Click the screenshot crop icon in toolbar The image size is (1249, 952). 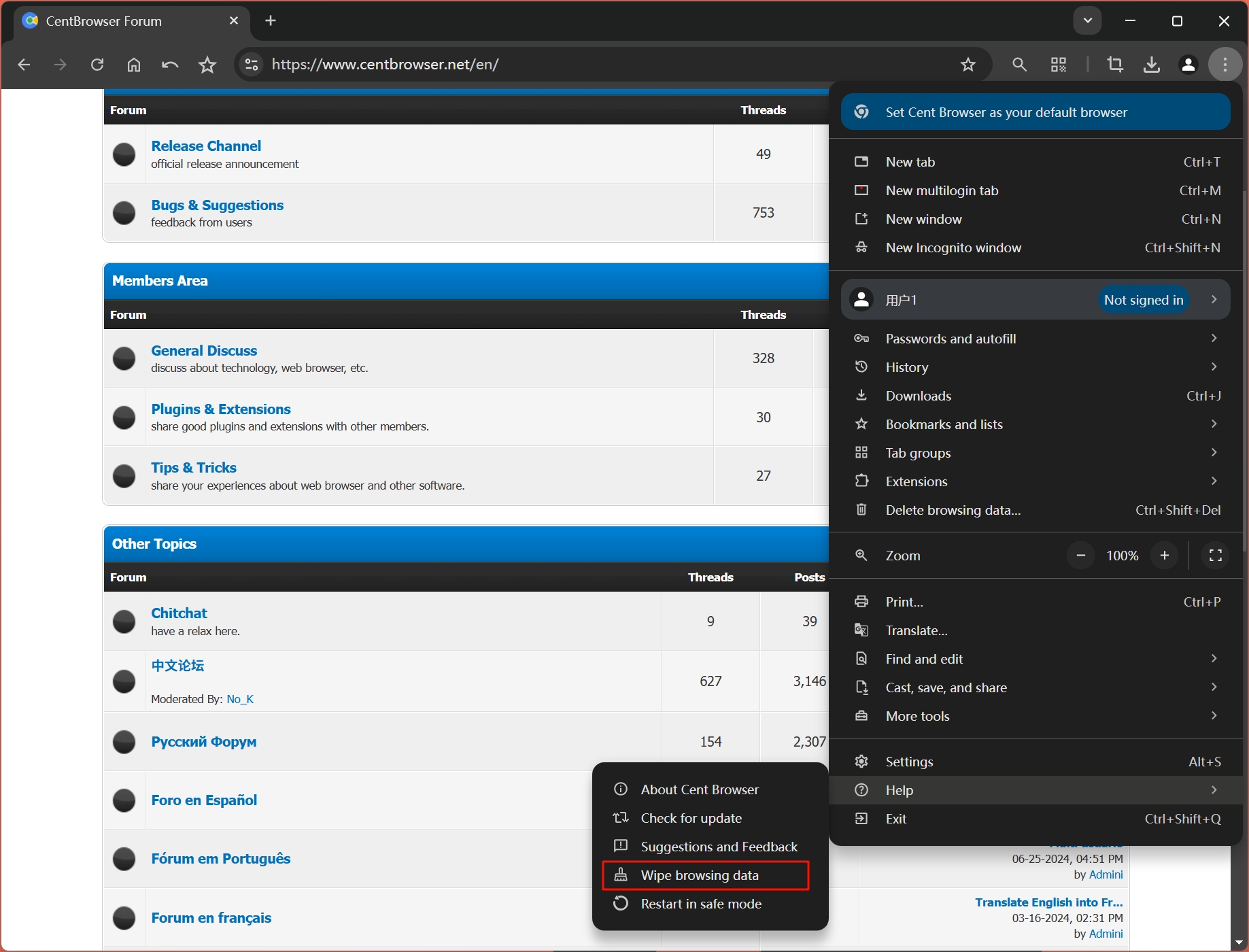[x=1115, y=65]
